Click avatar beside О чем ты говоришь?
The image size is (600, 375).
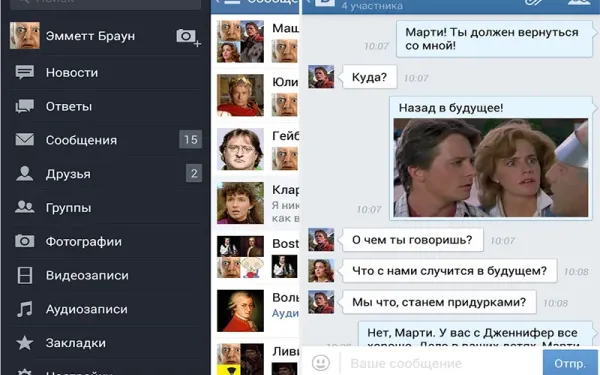[x=321, y=240]
